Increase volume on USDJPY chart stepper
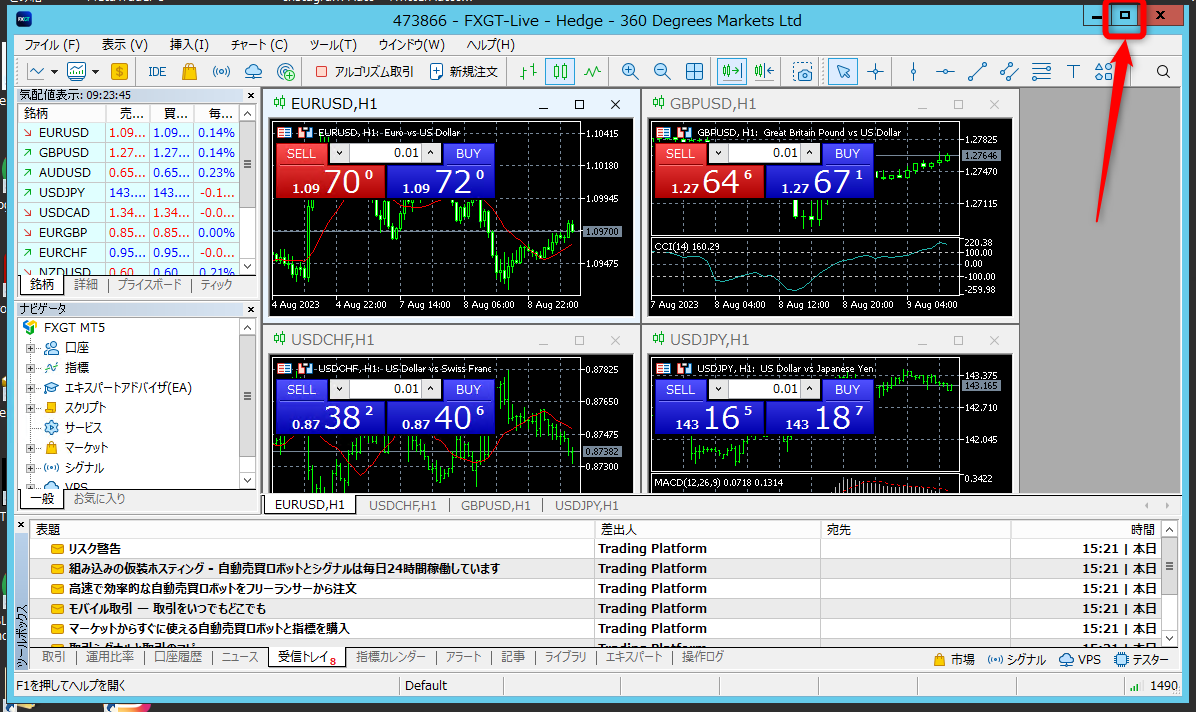1196x712 pixels. (x=810, y=389)
